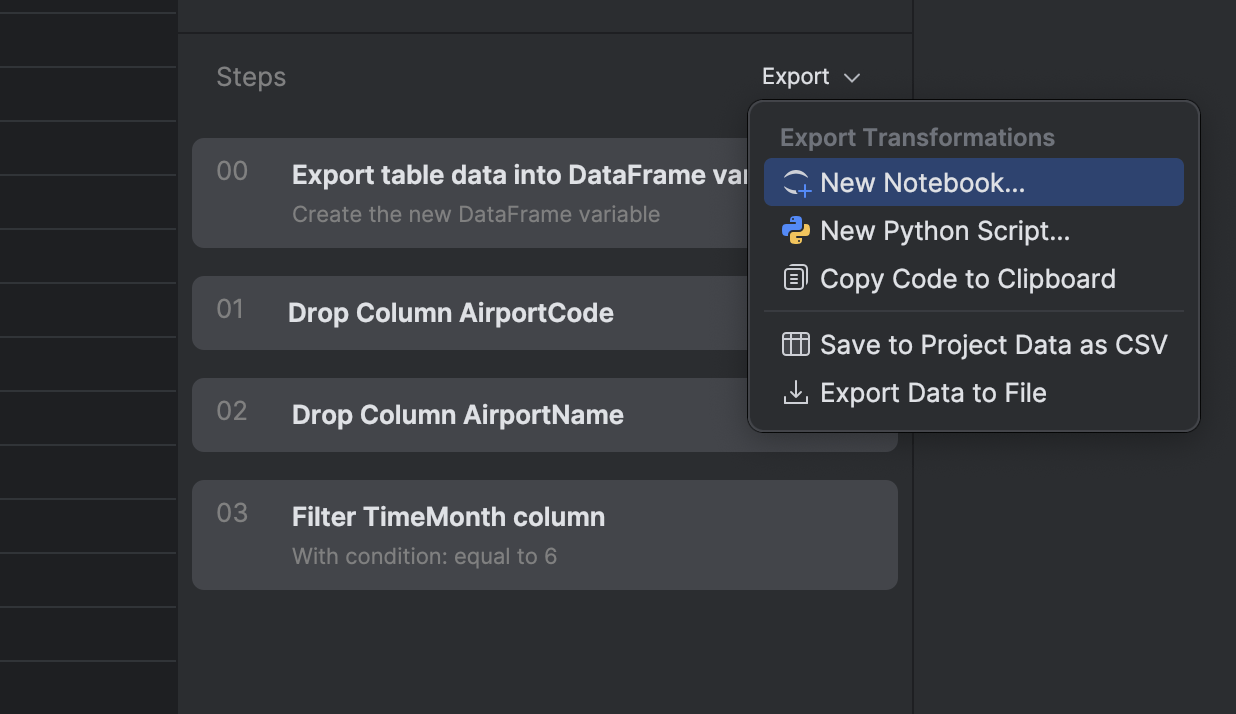Screen dimensions: 1236x714
Task: Choose the New Notebook... menu entry
Action: pos(922,183)
